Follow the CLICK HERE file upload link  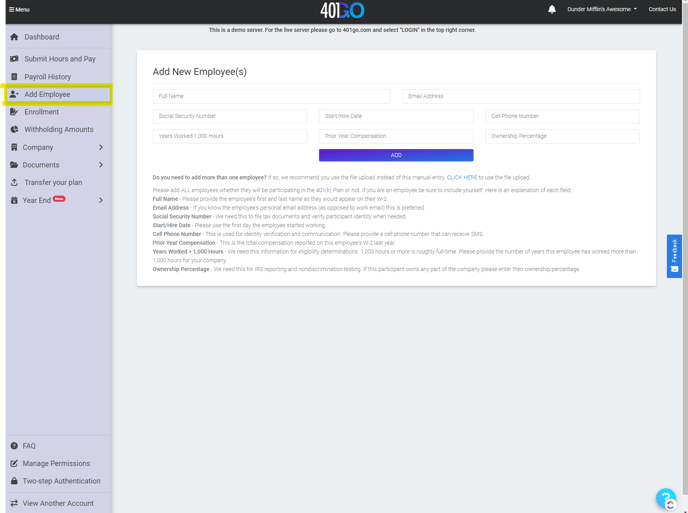pyautogui.click(x=461, y=177)
